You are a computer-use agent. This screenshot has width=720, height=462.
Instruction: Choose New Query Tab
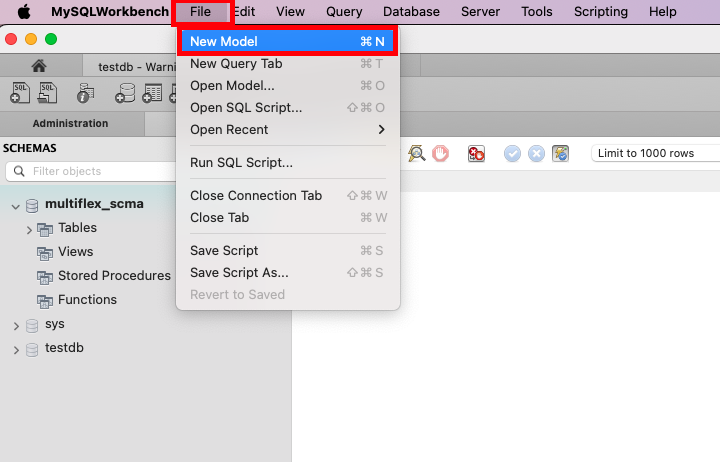(287, 63)
